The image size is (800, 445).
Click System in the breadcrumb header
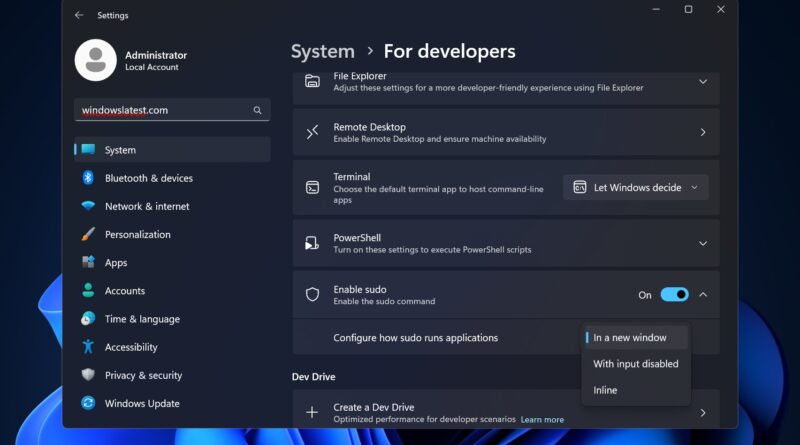[x=322, y=51]
